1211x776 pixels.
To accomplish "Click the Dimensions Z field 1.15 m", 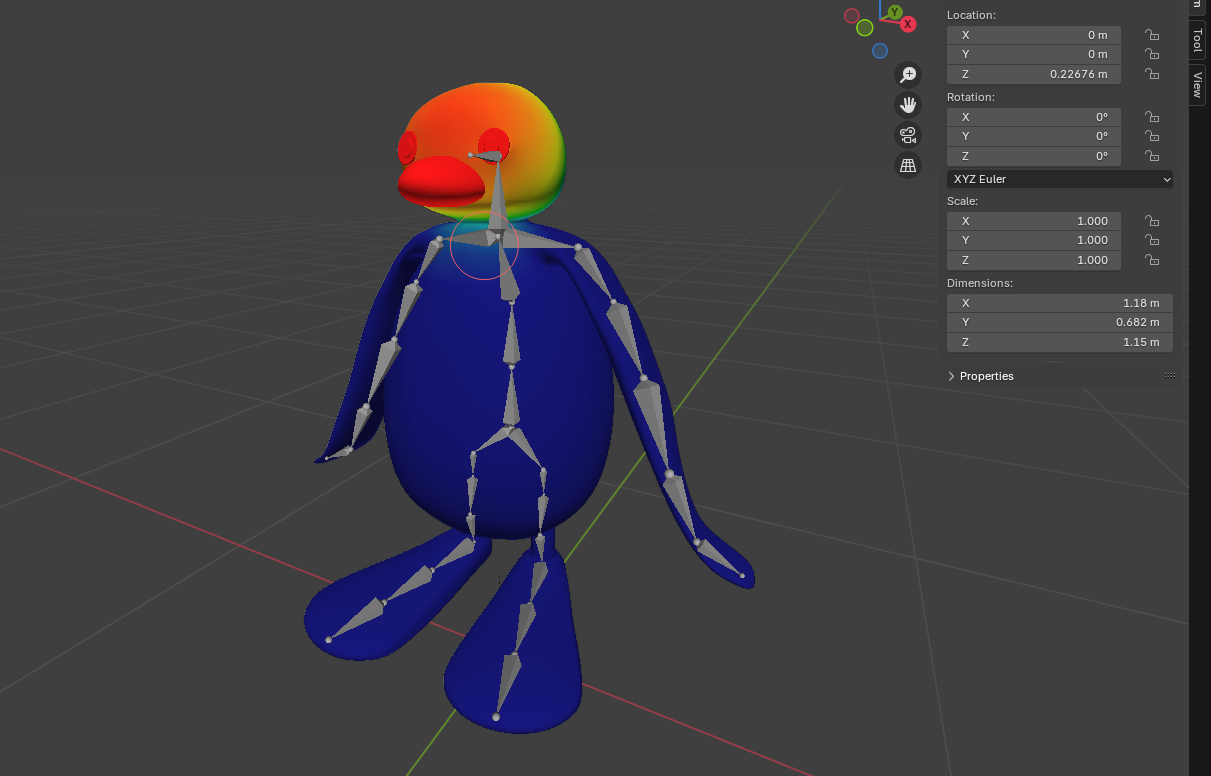I will [x=1060, y=342].
